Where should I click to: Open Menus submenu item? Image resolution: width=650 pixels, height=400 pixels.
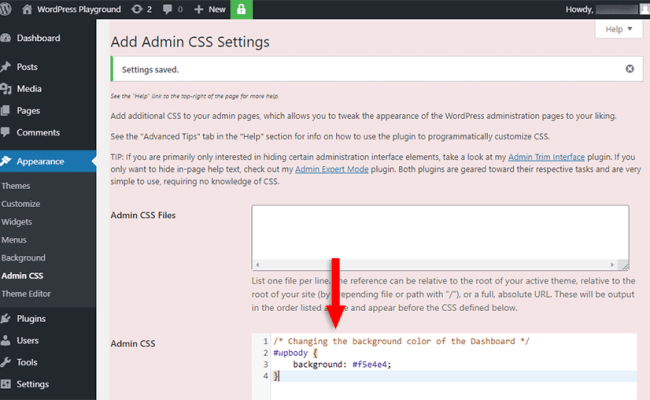(14, 240)
